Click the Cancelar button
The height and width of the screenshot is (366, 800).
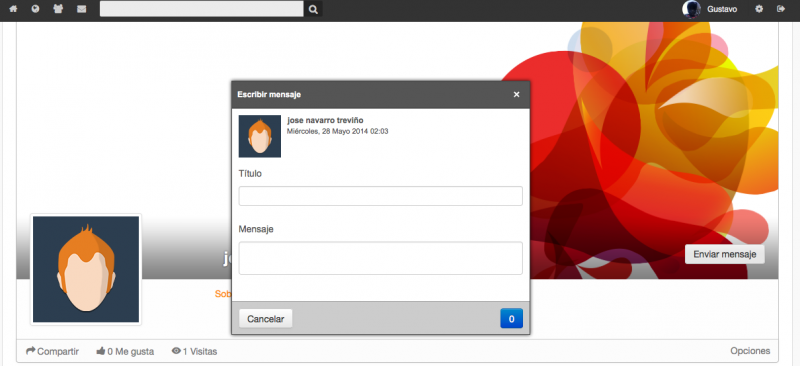tap(265, 319)
